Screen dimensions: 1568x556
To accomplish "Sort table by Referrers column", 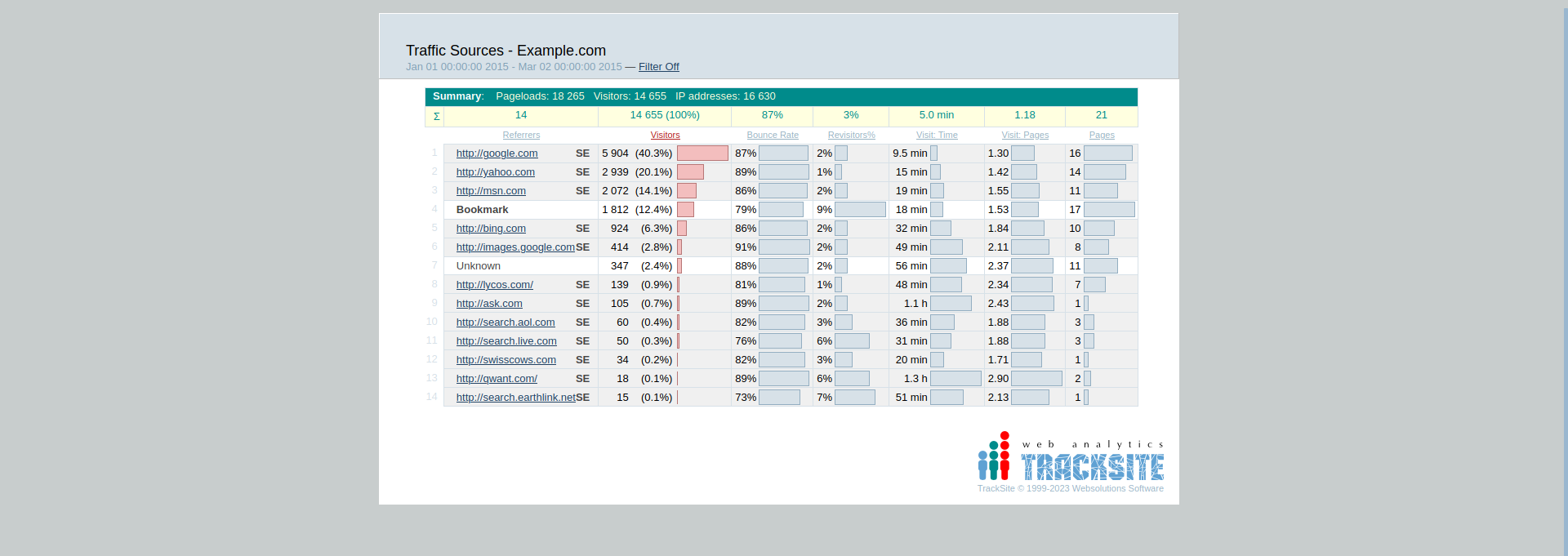I will 521,135.
